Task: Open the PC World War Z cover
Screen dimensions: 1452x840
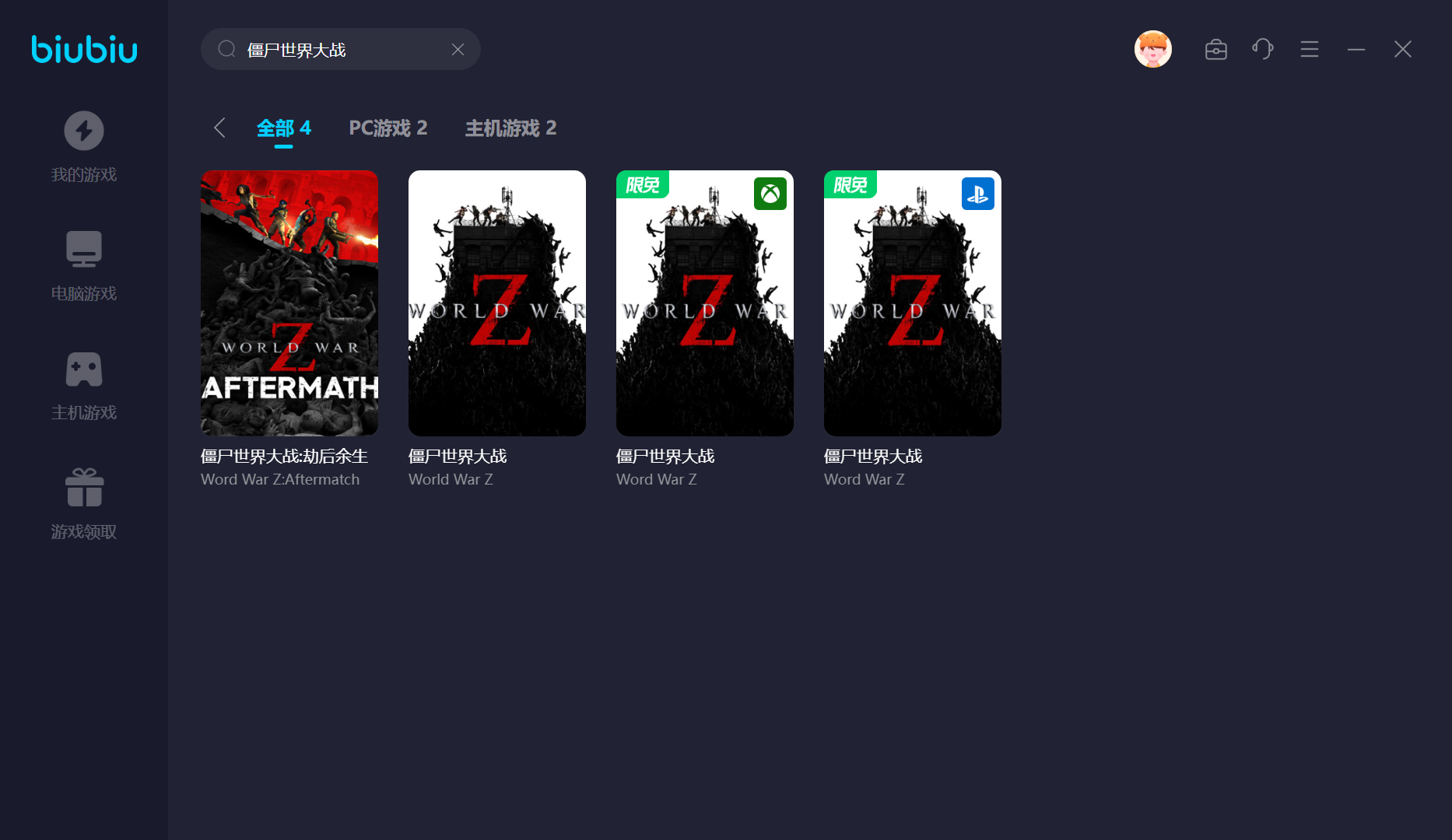Action: (x=497, y=303)
